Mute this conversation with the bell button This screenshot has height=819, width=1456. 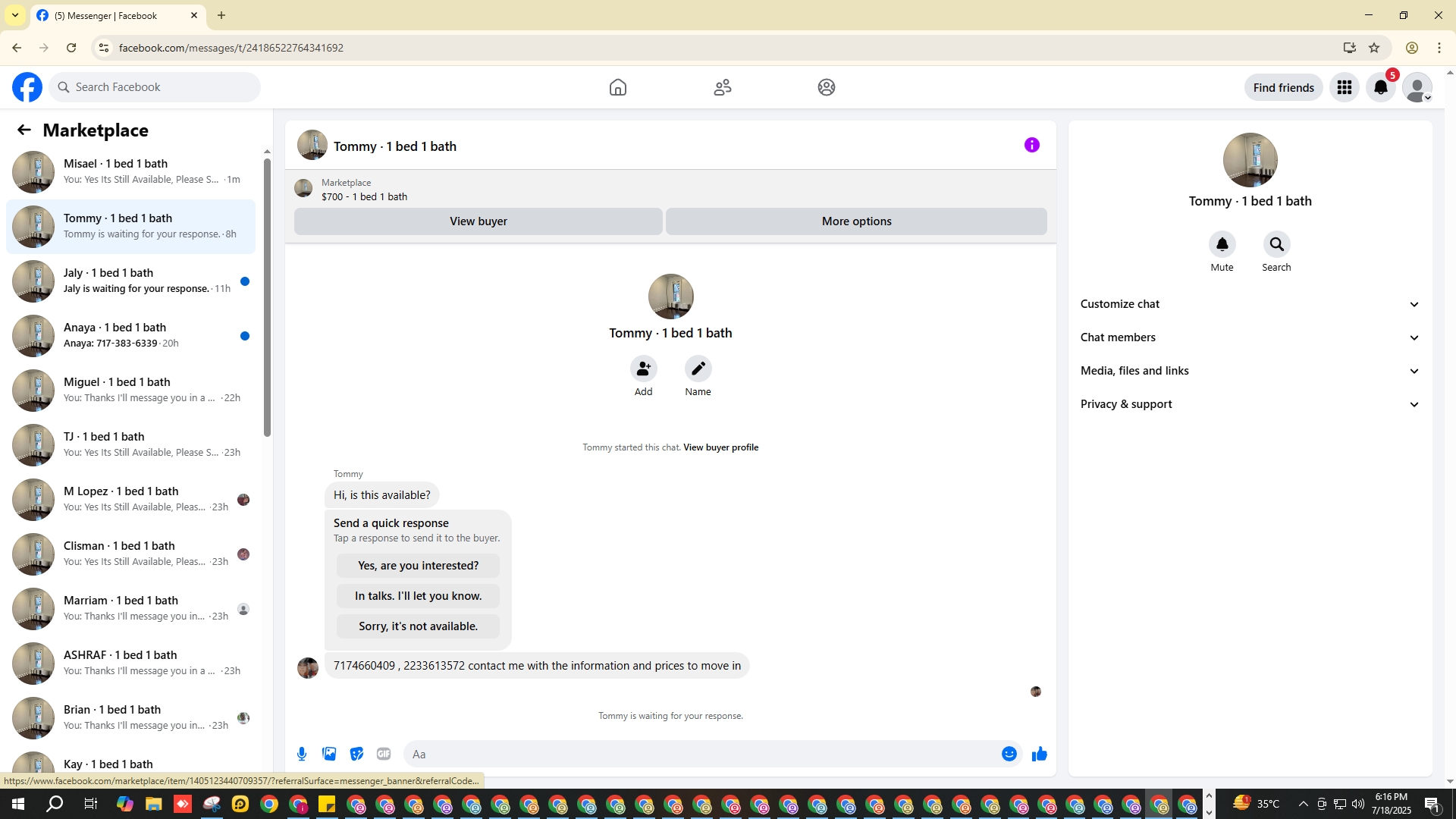coord(1222,244)
